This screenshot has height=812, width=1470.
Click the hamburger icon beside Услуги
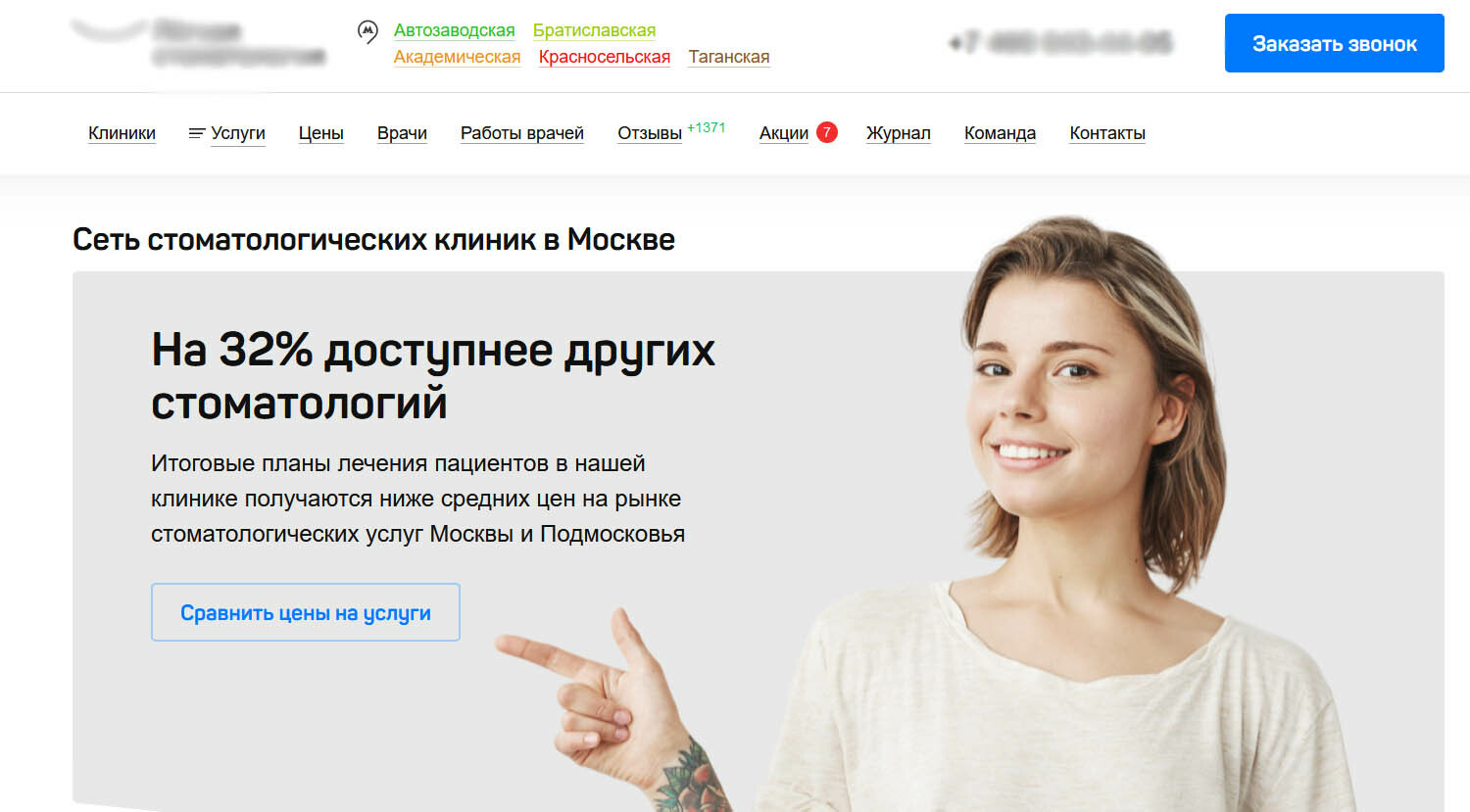pos(196,133)
